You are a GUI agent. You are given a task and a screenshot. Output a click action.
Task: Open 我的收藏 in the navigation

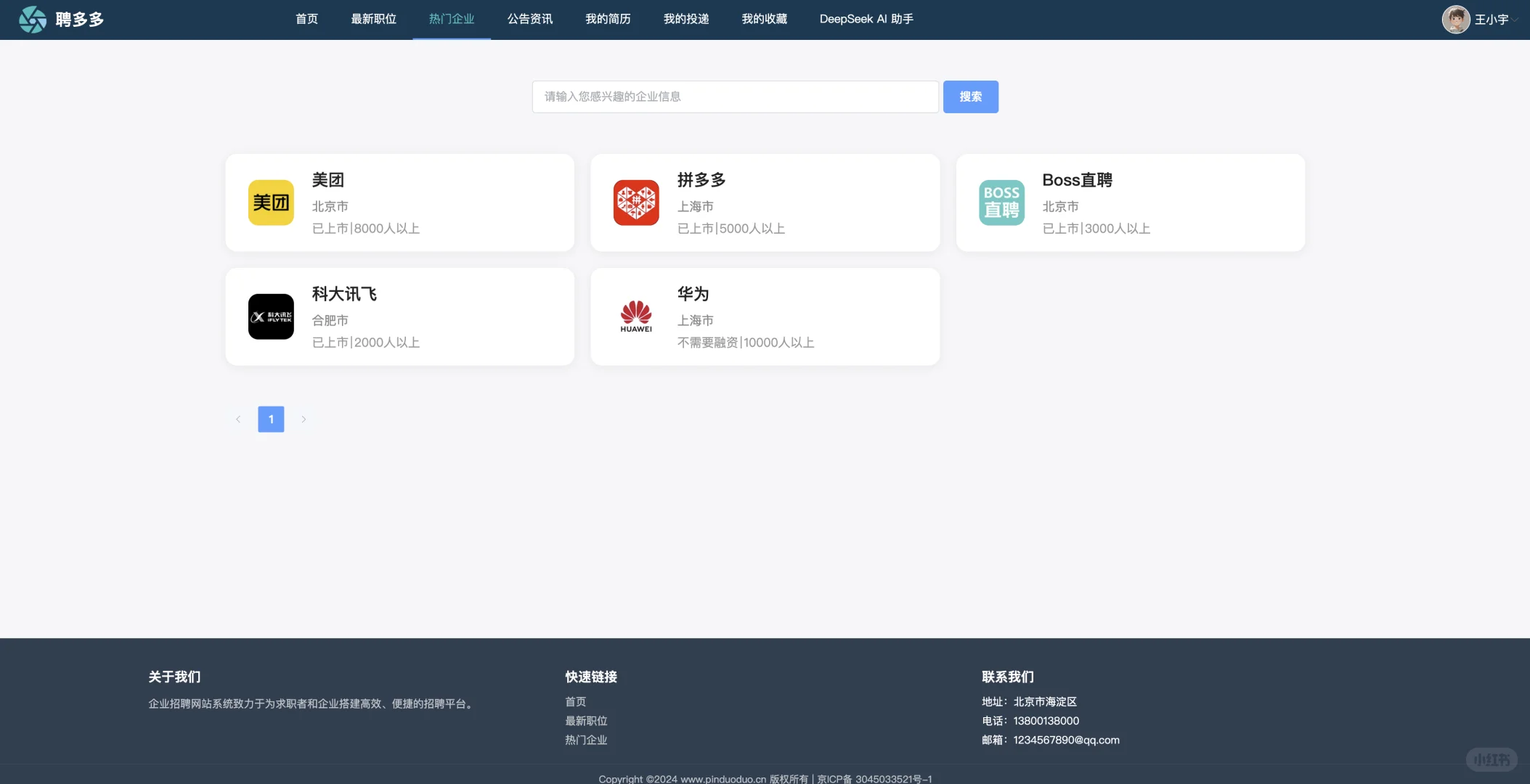pos(764,19)
